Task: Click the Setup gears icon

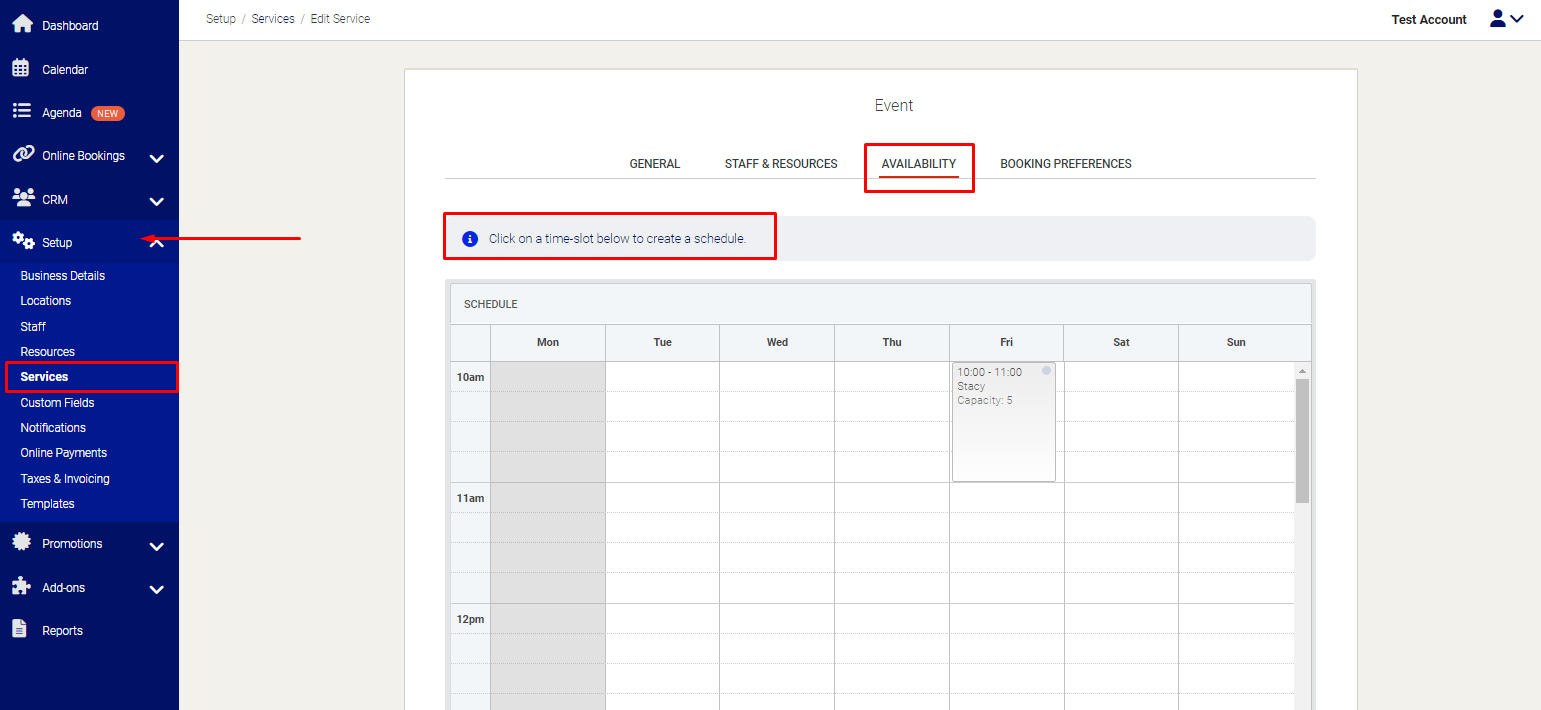Action: [22, 241]
